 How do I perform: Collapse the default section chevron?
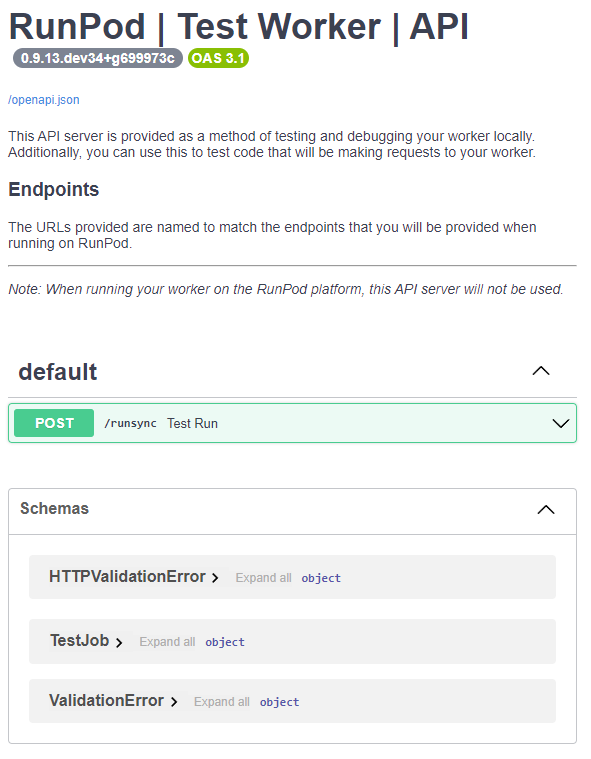[x=541, y=371]
